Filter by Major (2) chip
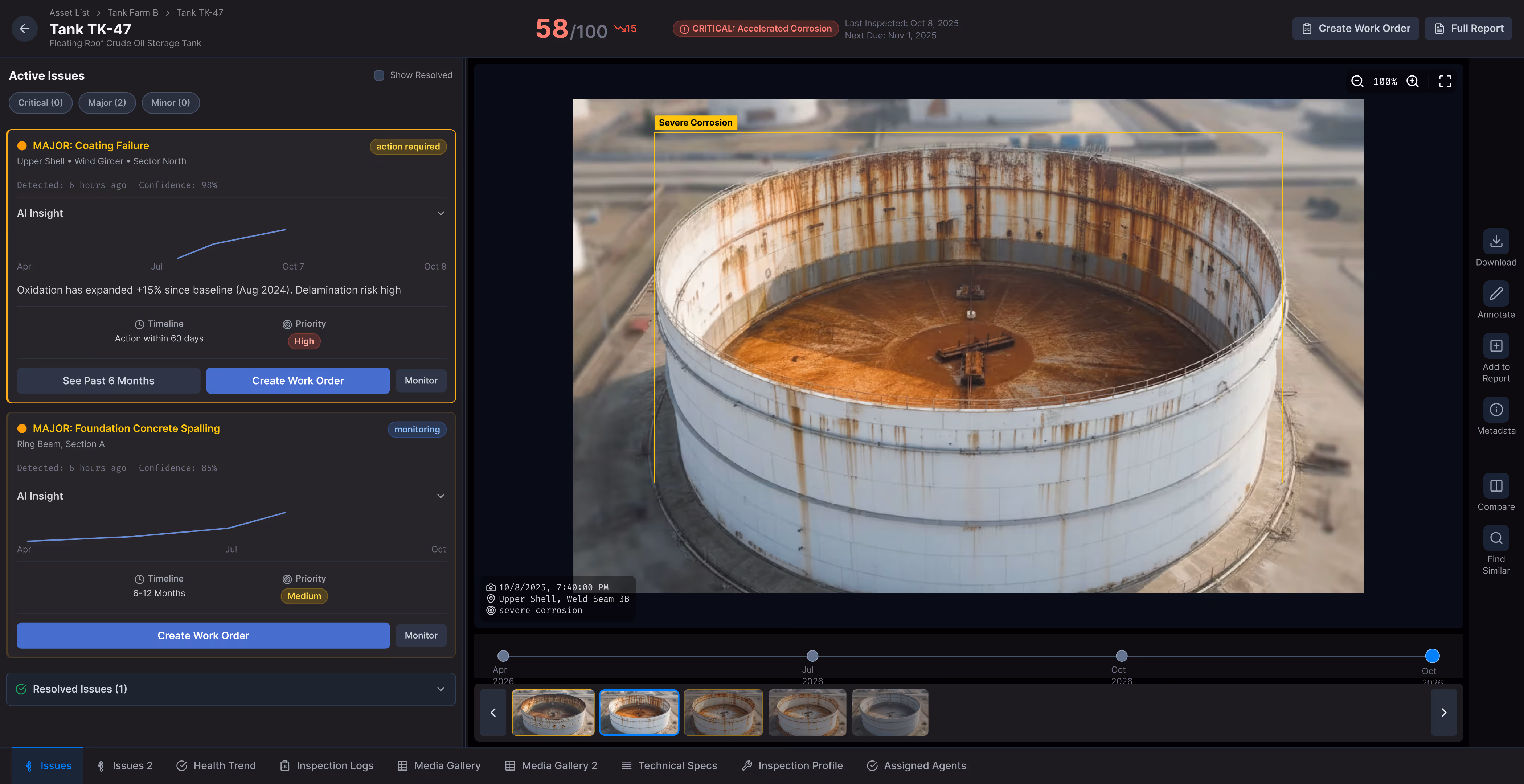The image size is (1524, 784). coord(107,103)
